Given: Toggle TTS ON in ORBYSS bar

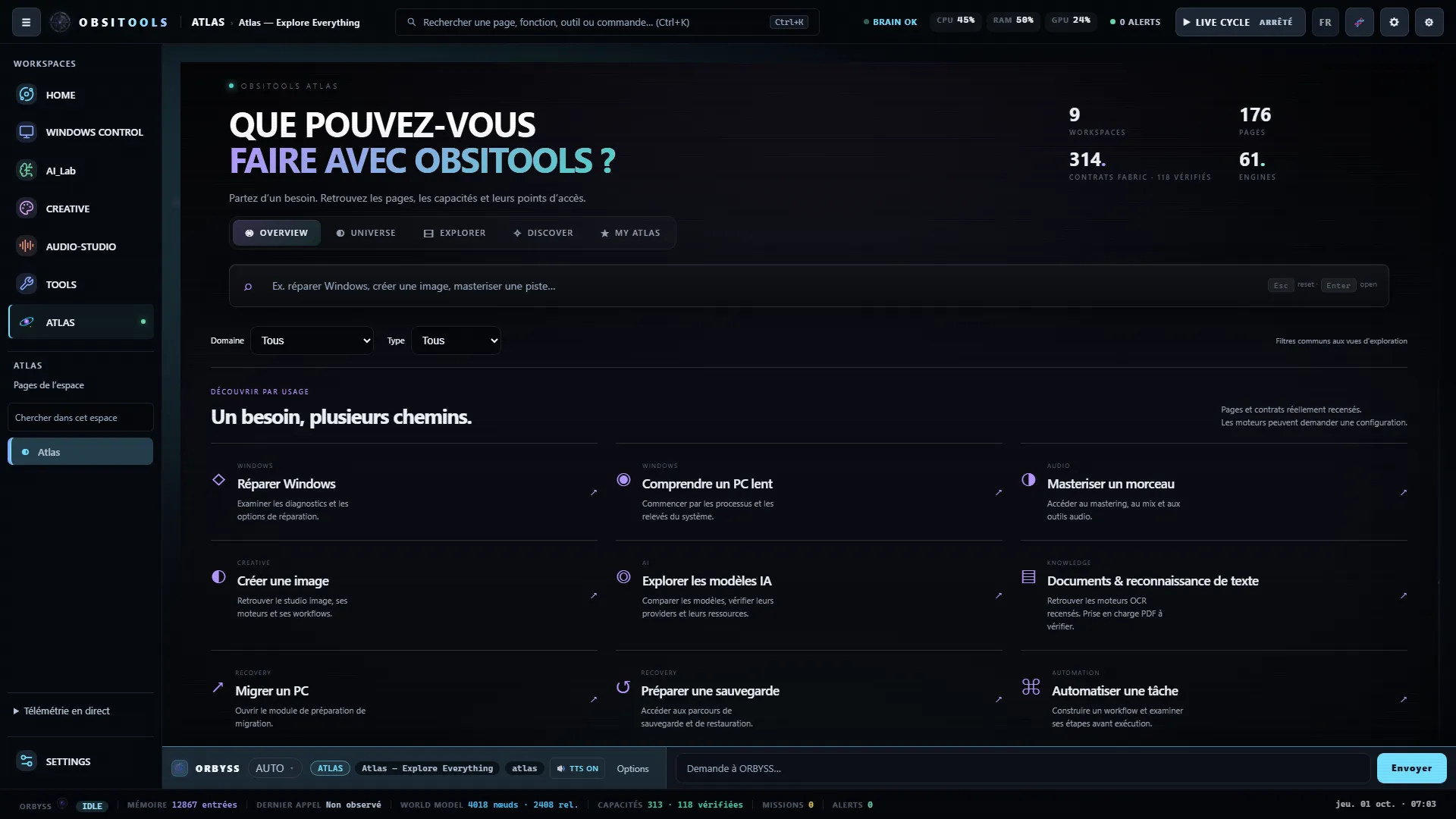Looking at the screenshot, I should point(578,768).
